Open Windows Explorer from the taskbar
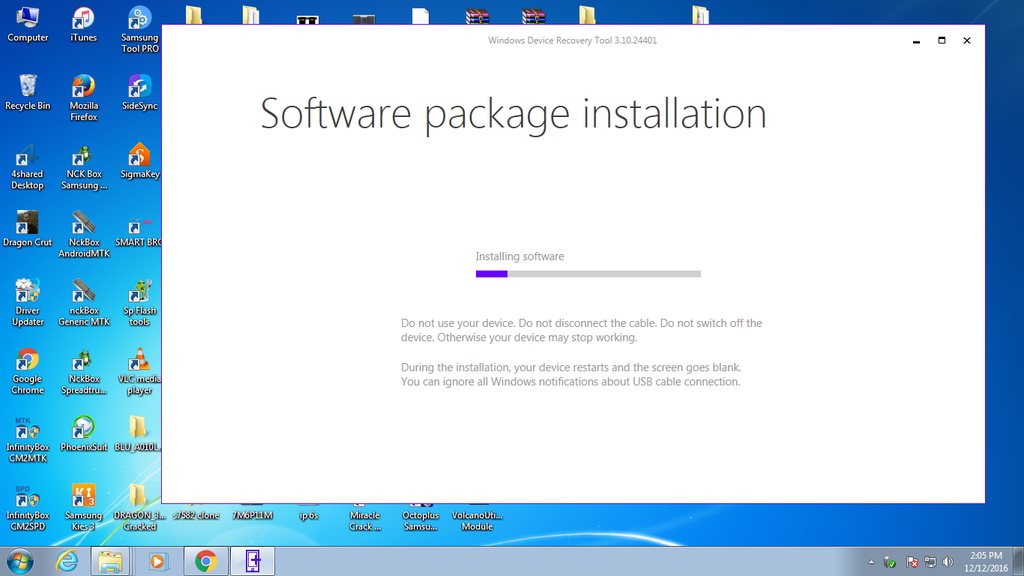The width and height of the screenshot is (1024, 576). pyautogui.click(x=110, y=561)
